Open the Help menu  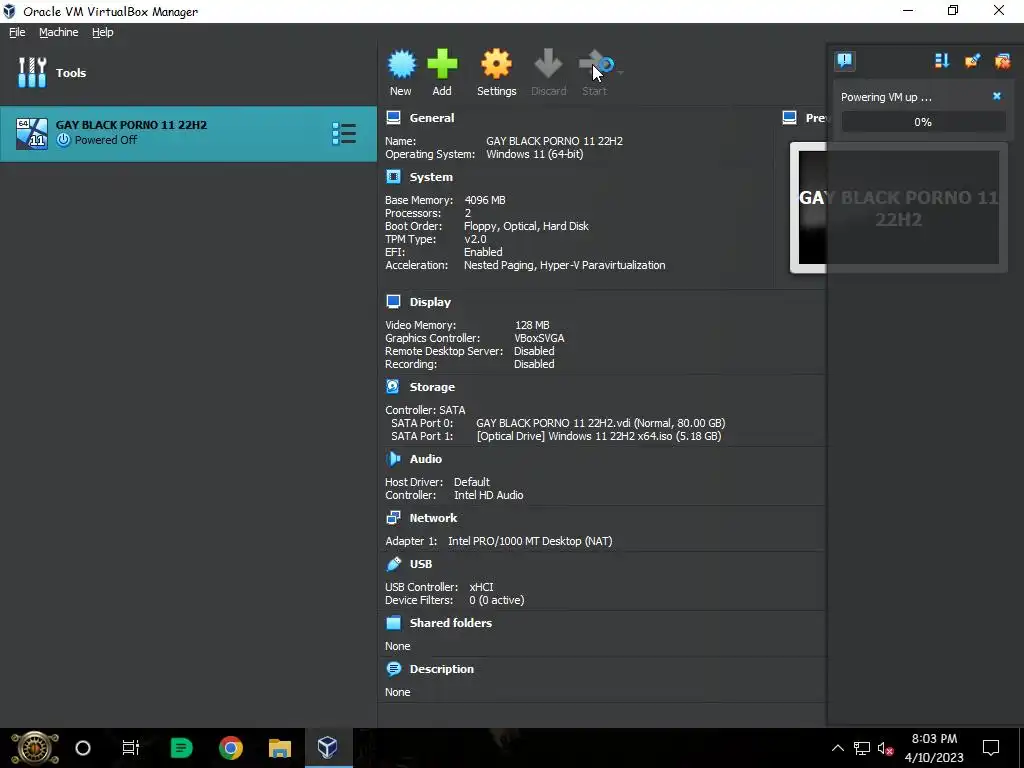[x=103, y=32]
